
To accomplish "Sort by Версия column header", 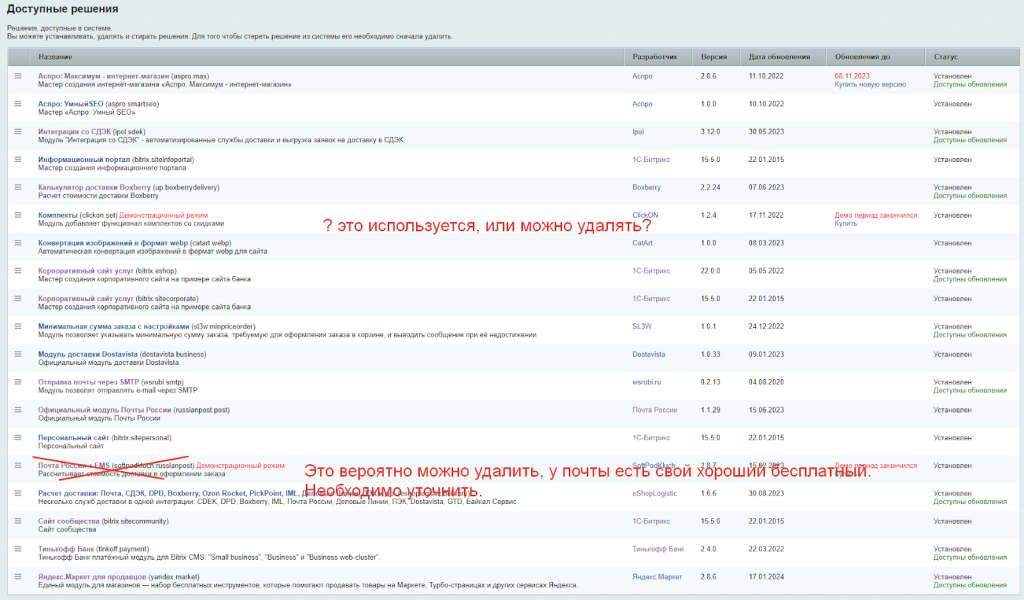I will tap(714, 57).
